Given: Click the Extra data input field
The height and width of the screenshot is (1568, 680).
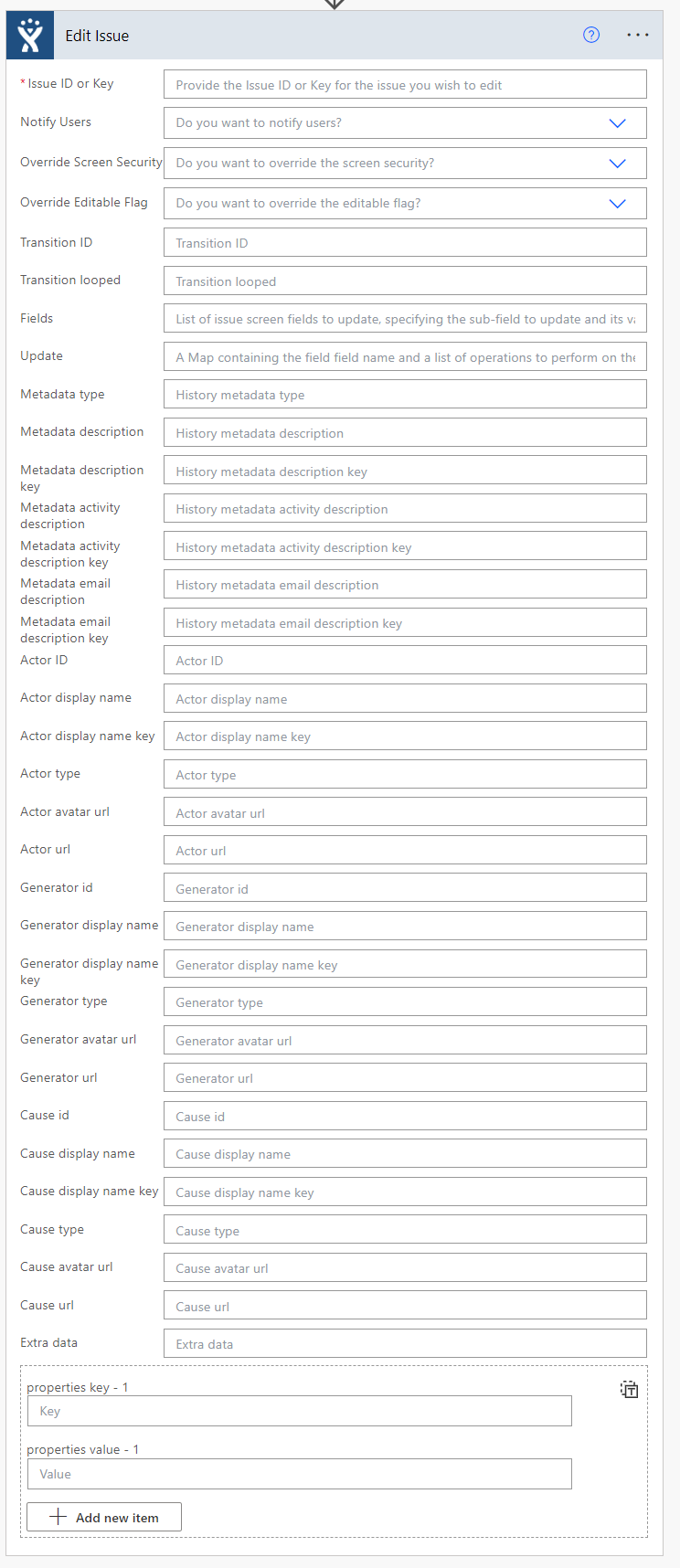Looking at the screenshot, I should [405, 1344].
